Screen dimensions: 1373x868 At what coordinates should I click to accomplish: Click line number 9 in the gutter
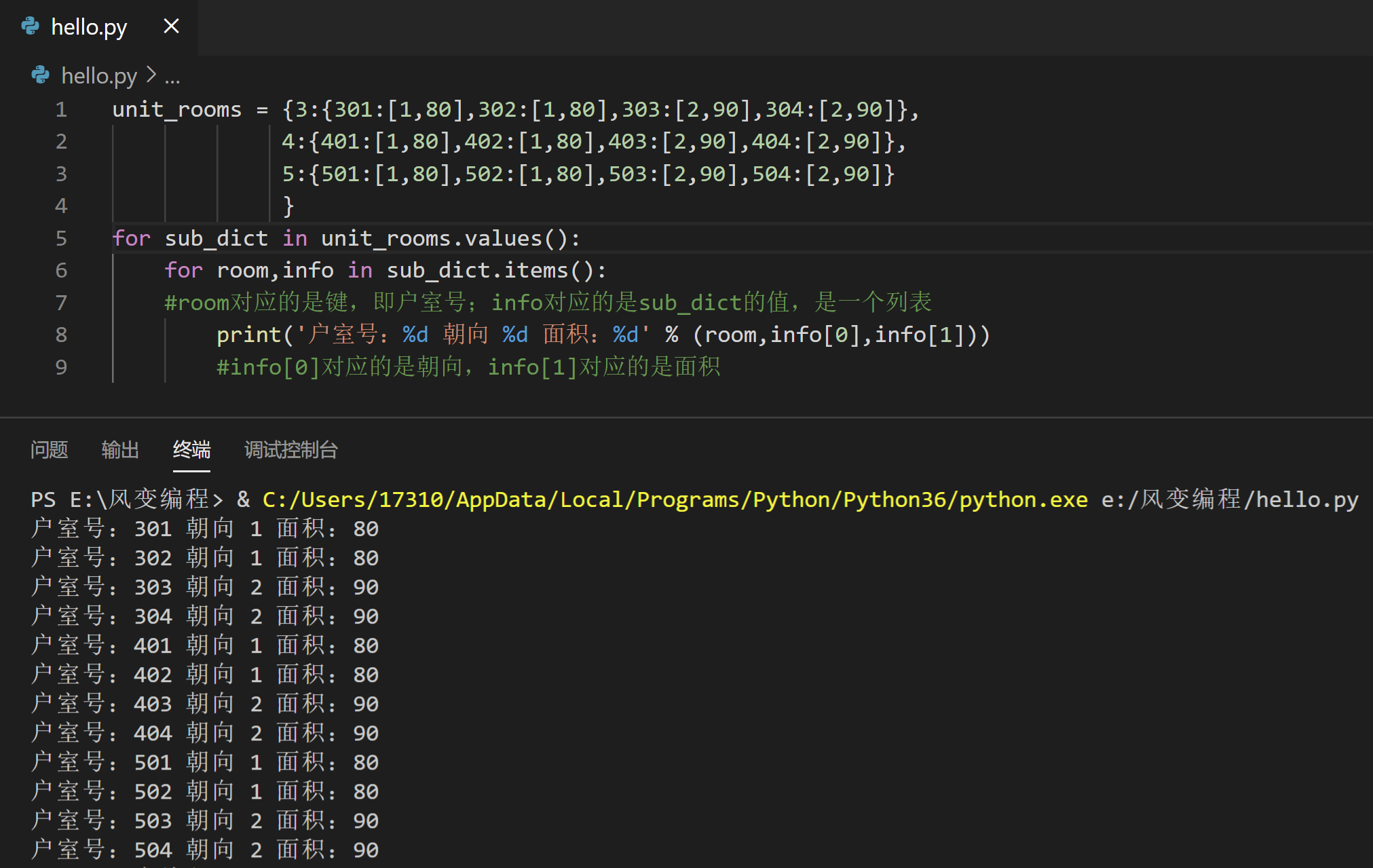[61, 367]
